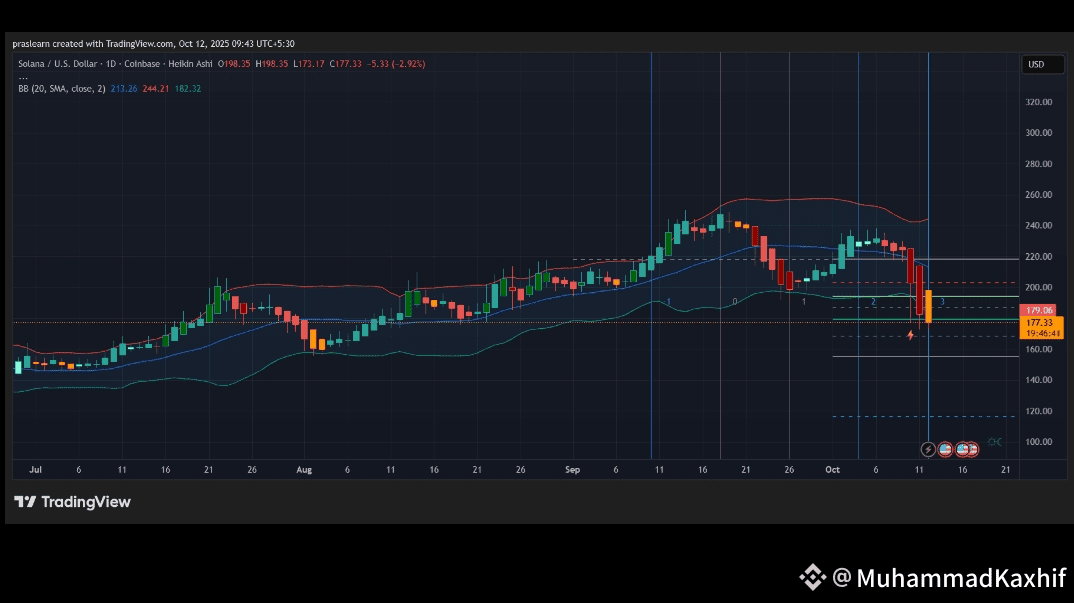
Task: Click the 240.00 price axis label
Action: tap(1038, 225)
